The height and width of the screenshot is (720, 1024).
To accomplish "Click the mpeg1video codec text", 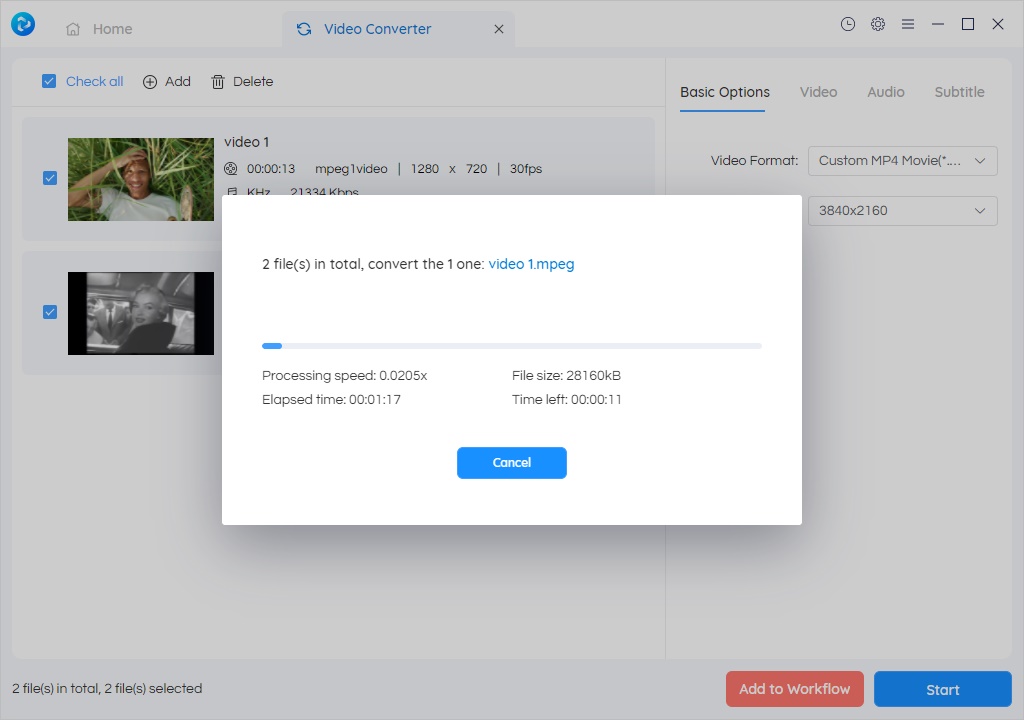I will coord(351,169).
